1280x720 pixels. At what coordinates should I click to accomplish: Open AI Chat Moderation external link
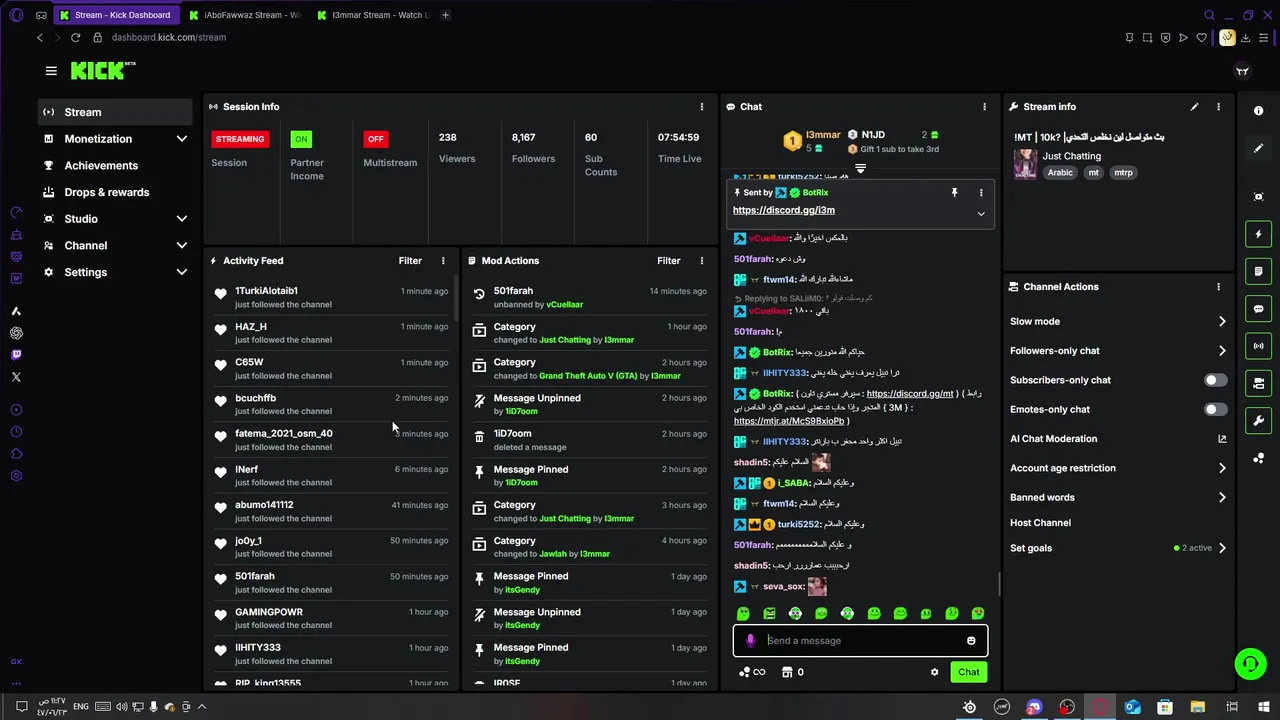(1222, 439)
